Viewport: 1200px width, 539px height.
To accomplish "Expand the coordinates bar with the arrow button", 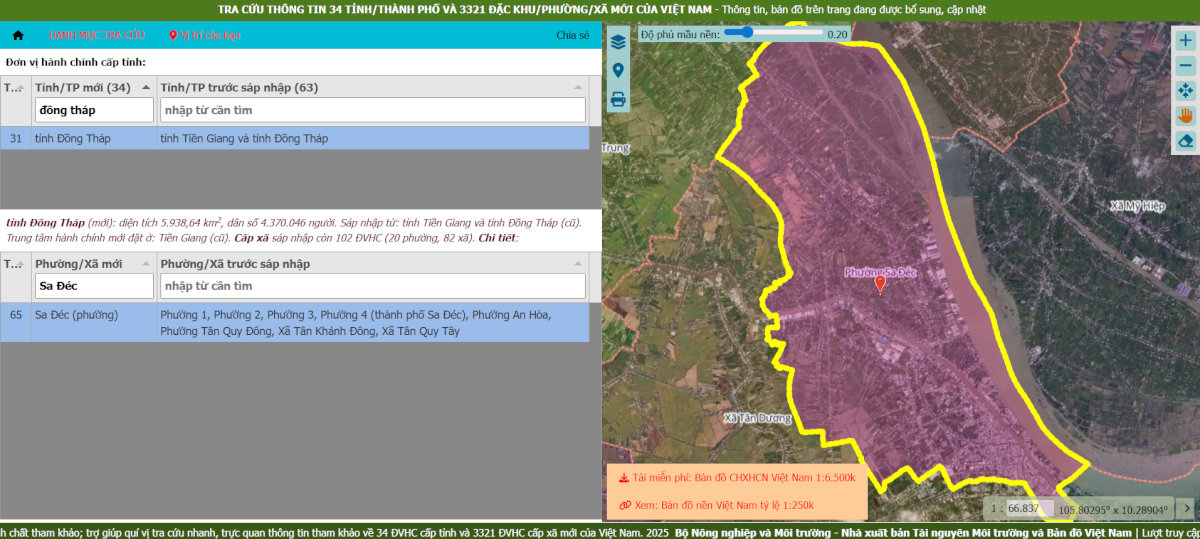I will coord(1187,508).
